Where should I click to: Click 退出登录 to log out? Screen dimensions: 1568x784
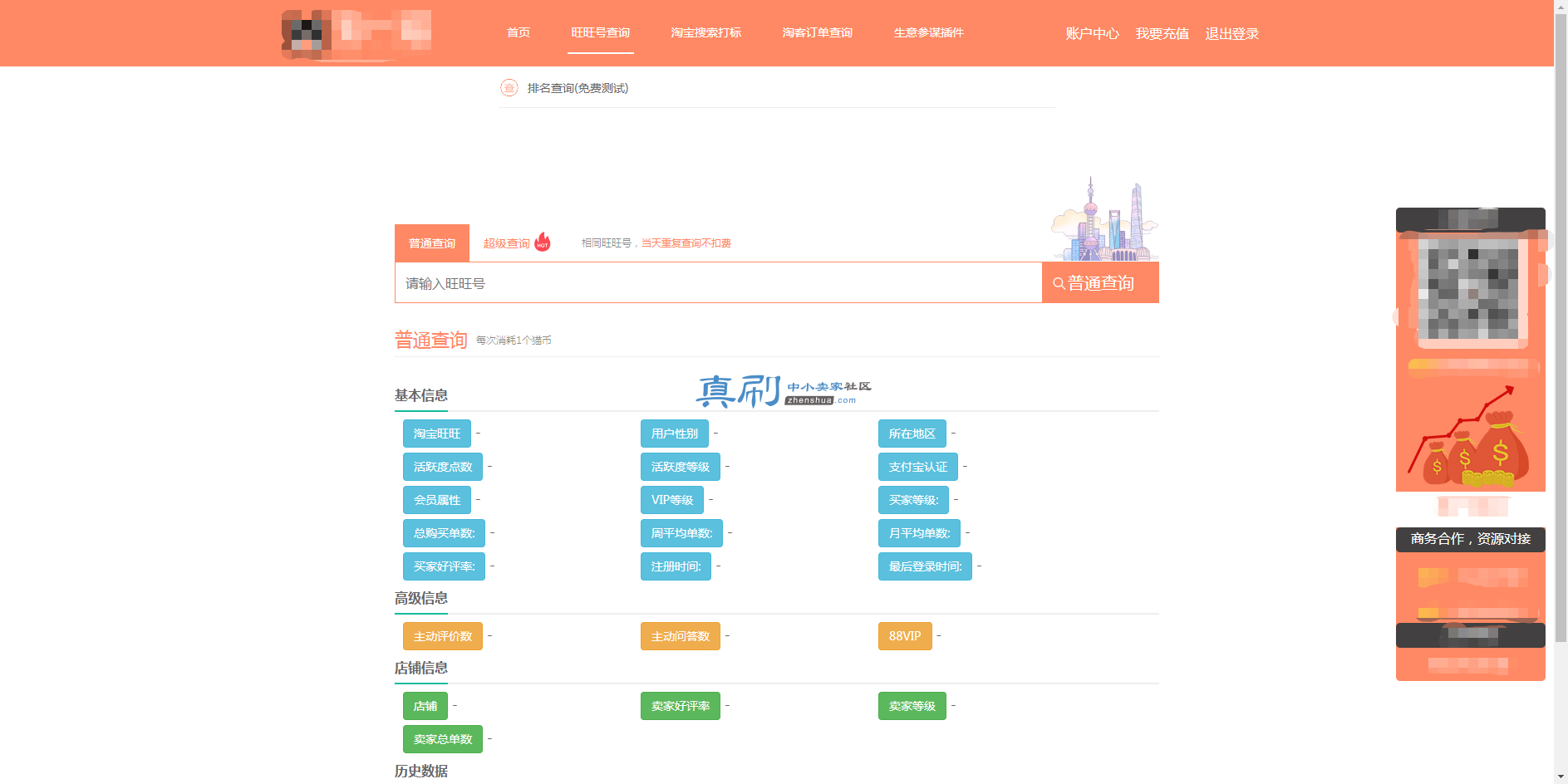click(x=1232, y=34)
